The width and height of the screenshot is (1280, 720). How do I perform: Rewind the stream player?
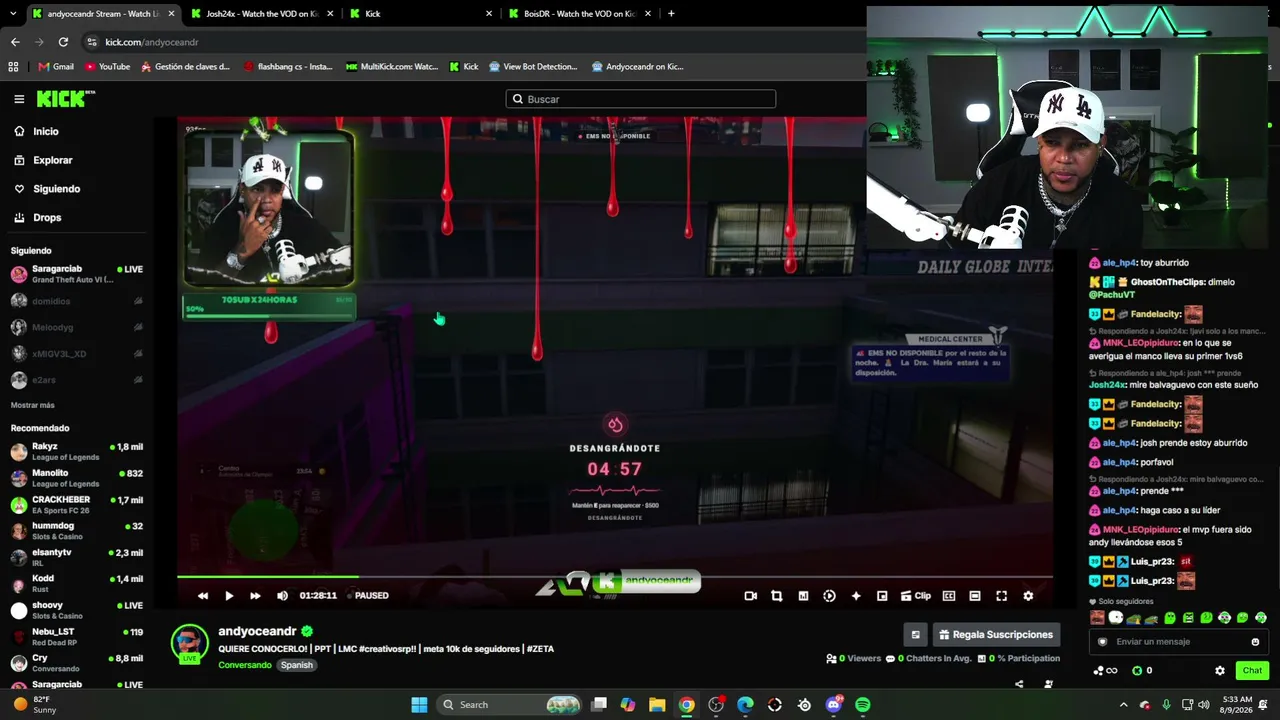tap(203, 596)
